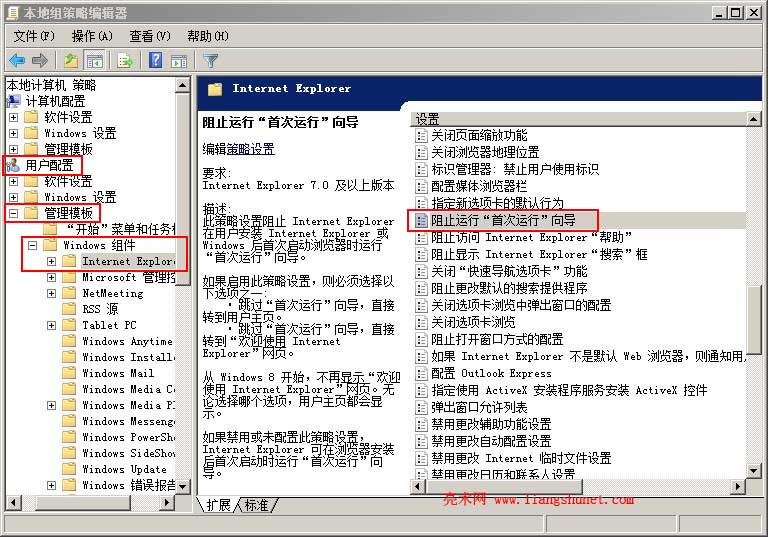768x537 pixels.
Task: Select the Windows Anytime tree folder
Action: [128, 342]
